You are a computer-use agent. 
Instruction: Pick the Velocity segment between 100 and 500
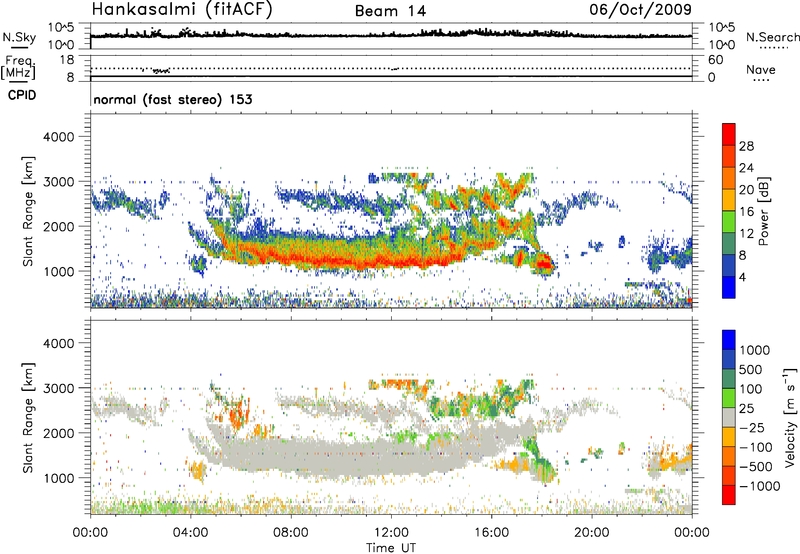click(x=729, y=379)
